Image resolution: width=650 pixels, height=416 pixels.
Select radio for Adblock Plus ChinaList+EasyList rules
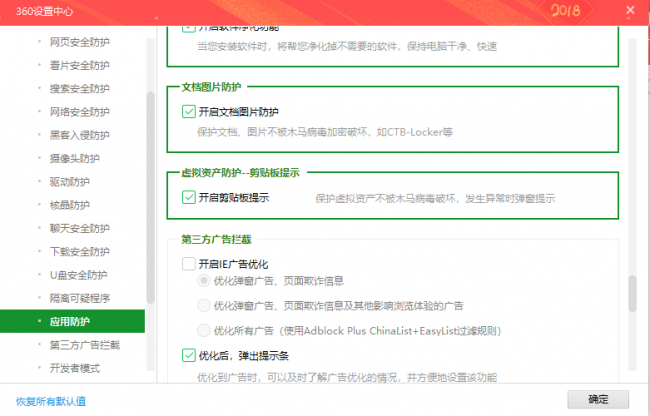coord(204,330)
